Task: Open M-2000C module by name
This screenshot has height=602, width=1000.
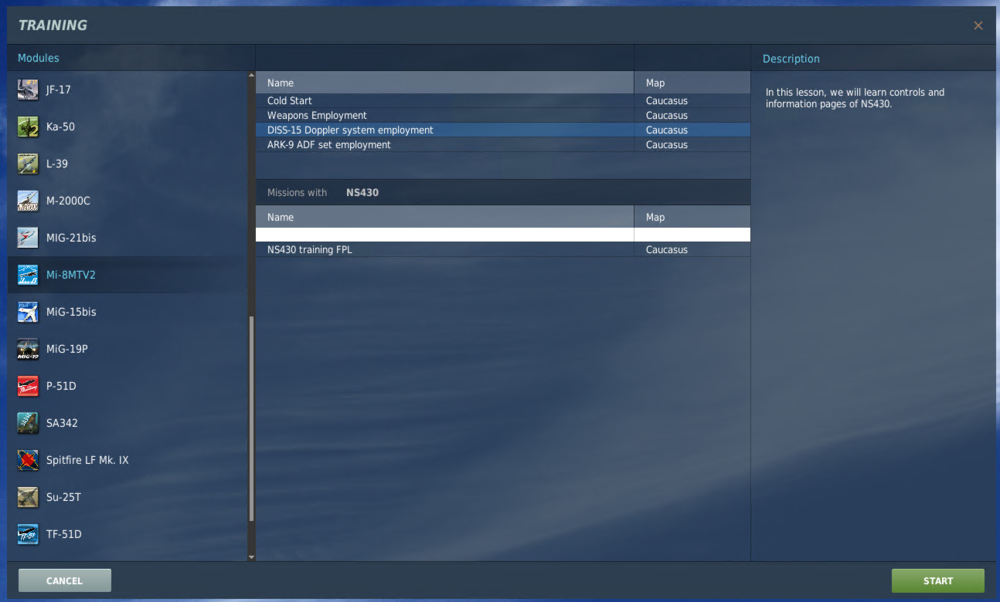Action: pyautogui.click(x=68, y=201)
